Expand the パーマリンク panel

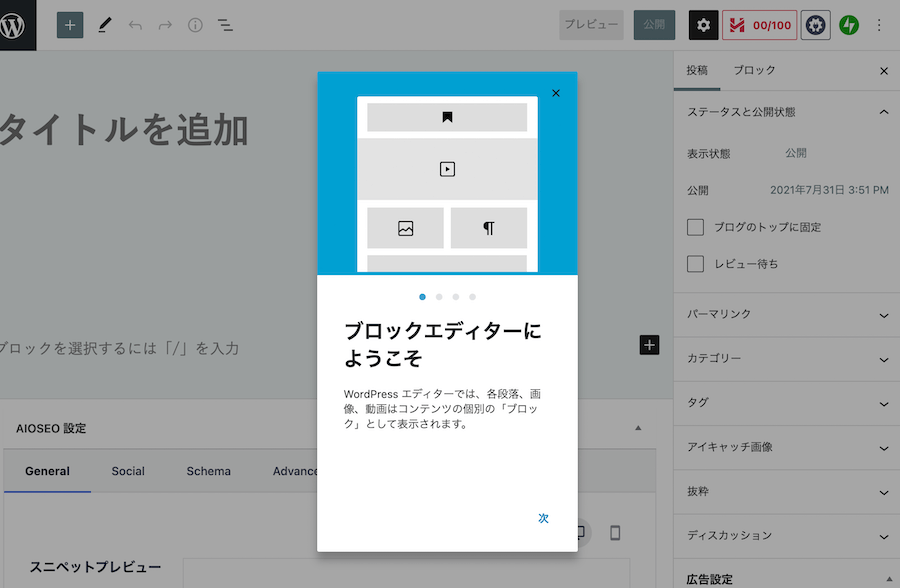pos(786,315)
